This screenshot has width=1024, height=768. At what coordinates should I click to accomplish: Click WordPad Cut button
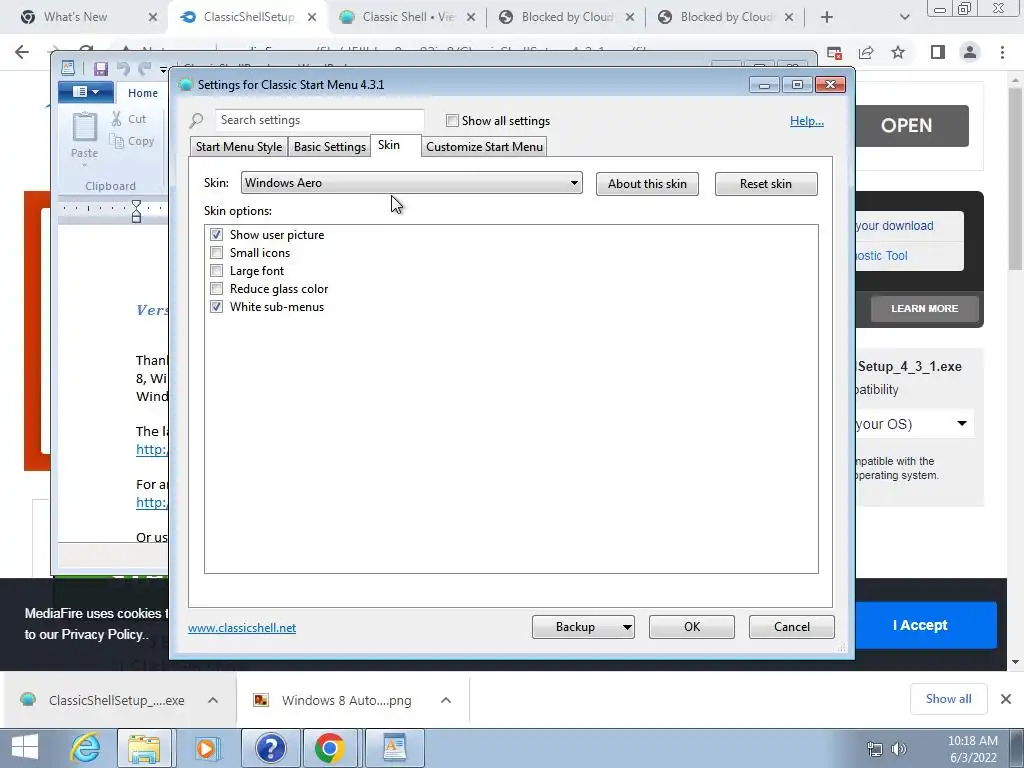point(129,119)
